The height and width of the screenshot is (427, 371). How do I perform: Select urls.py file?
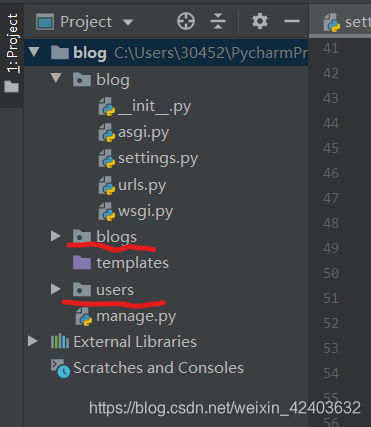click(166, 185)
